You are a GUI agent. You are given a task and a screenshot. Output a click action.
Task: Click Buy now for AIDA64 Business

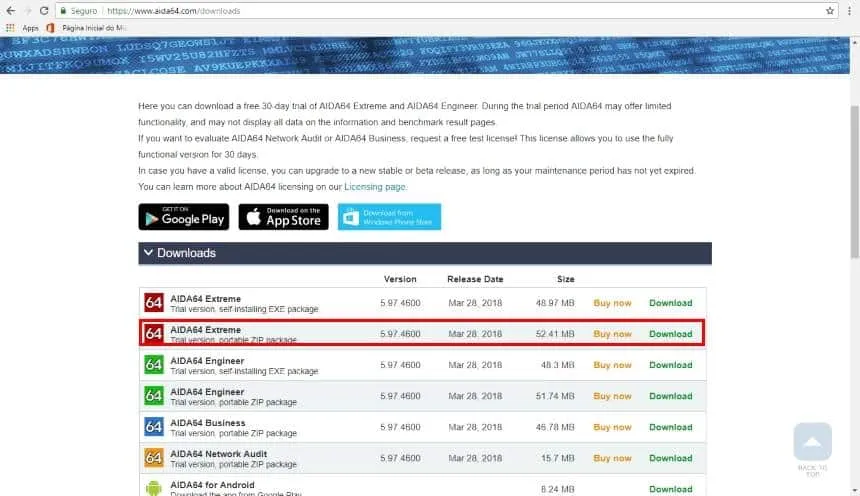point(612,427)
